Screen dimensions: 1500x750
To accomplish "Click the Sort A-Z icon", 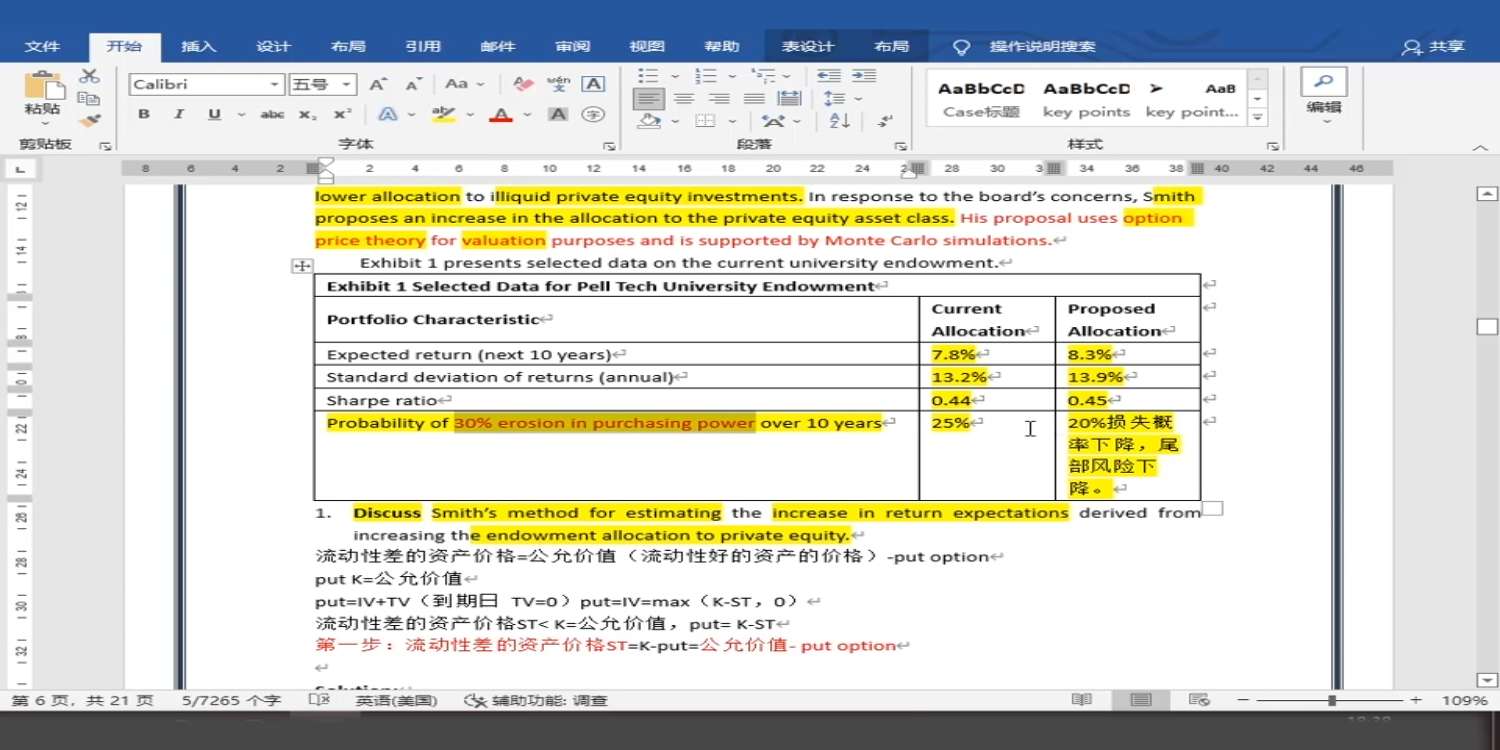I will tap(839, 120).
